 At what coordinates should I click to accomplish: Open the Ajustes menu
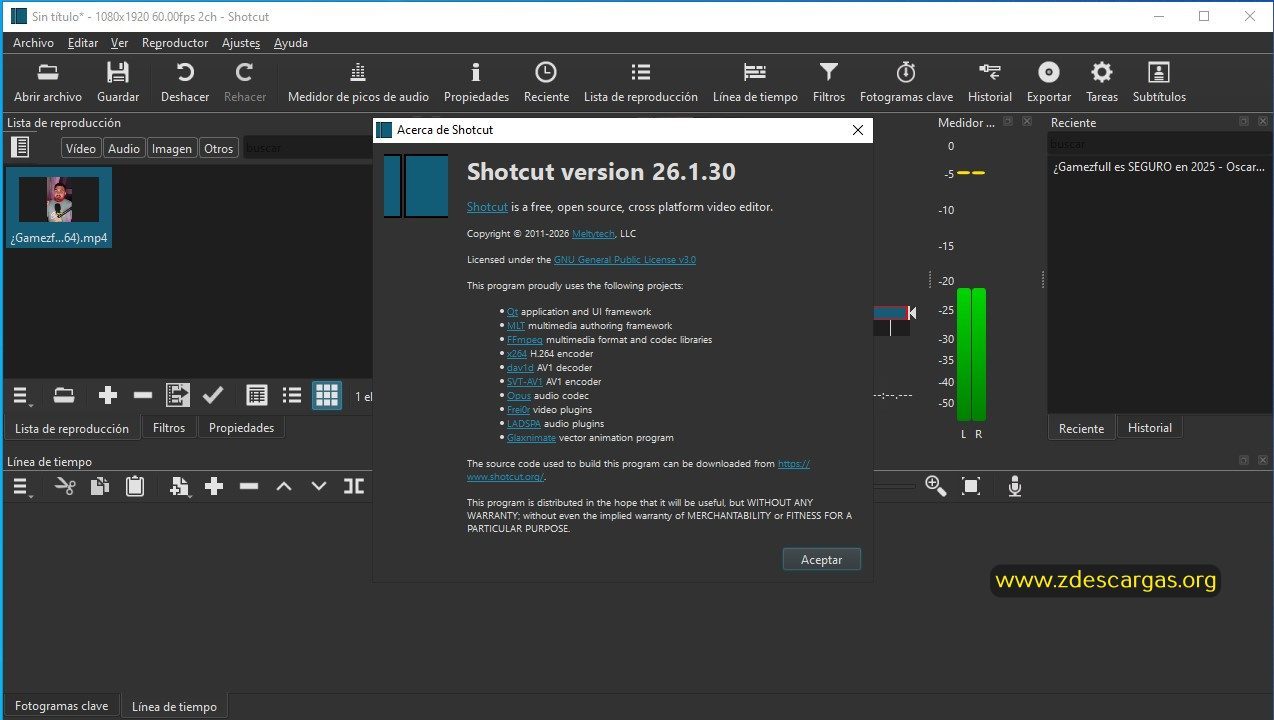pyautogui.click(x=241, y=43)
